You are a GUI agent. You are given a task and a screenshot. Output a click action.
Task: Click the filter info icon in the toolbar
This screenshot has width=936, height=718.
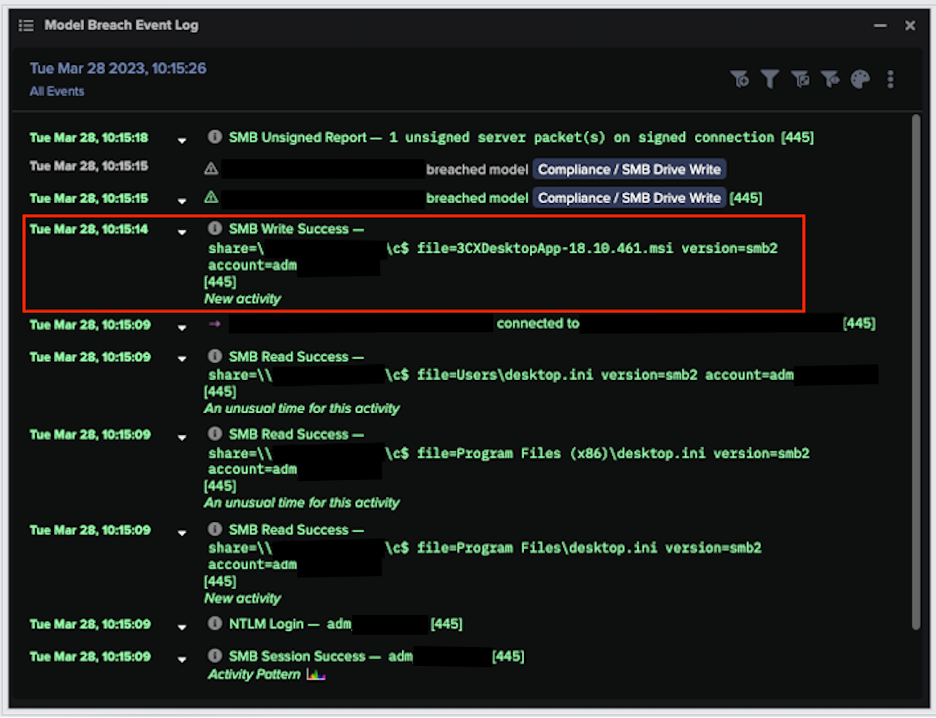pyautogui.click(x=830, y=79)
